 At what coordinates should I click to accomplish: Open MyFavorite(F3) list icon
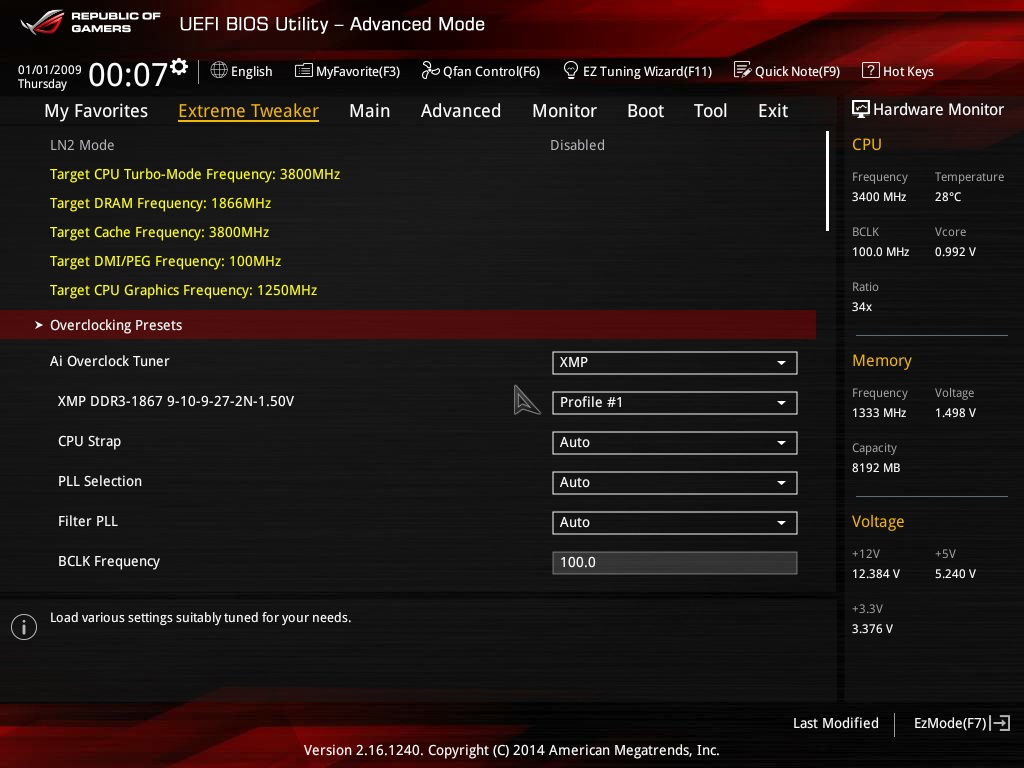[303, 71]
